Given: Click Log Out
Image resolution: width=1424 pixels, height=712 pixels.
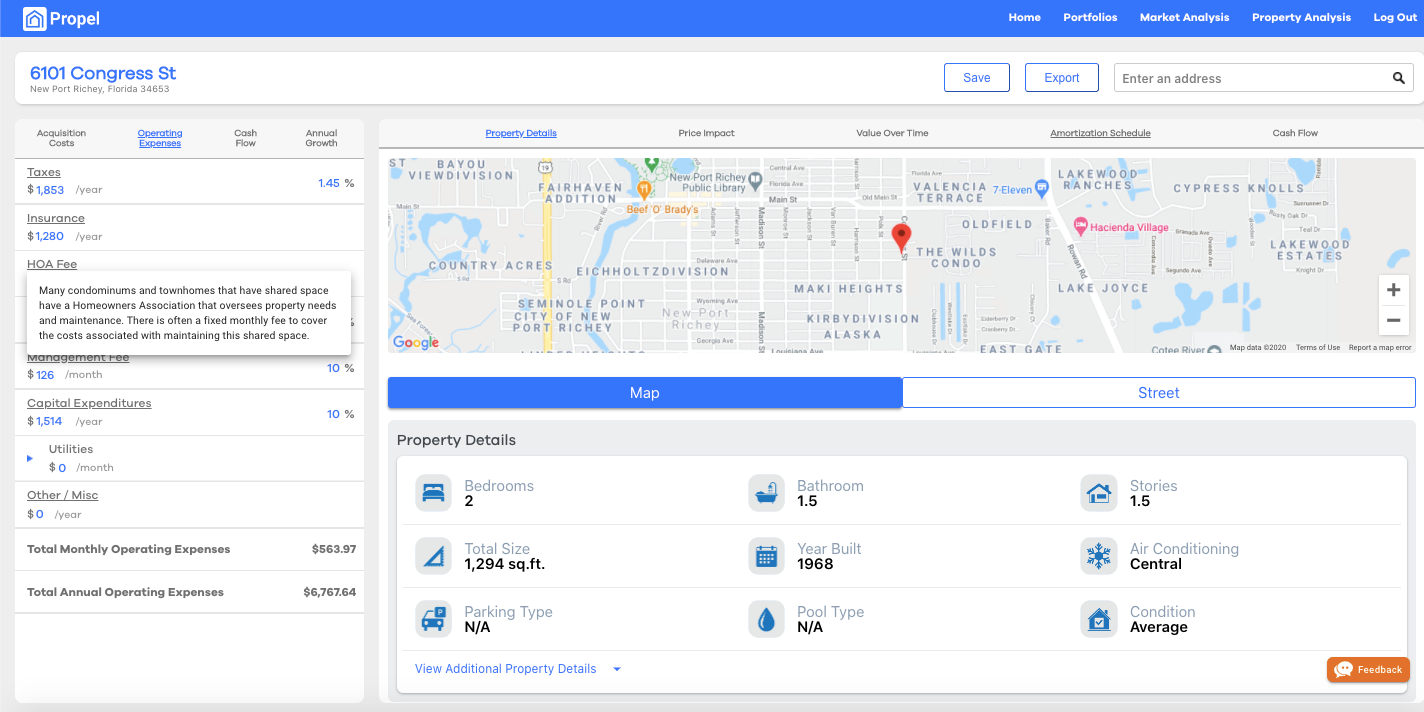Looking at the screenshot, I should (1395, 18).
